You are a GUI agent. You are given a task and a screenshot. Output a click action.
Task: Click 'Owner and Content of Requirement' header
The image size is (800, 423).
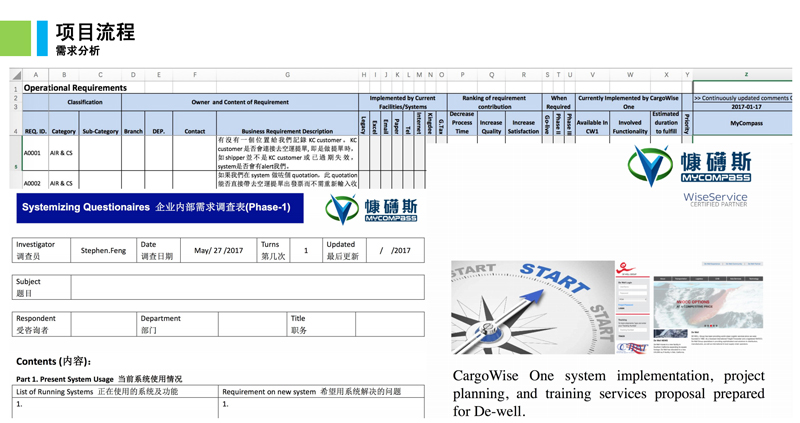click(240, 102)
